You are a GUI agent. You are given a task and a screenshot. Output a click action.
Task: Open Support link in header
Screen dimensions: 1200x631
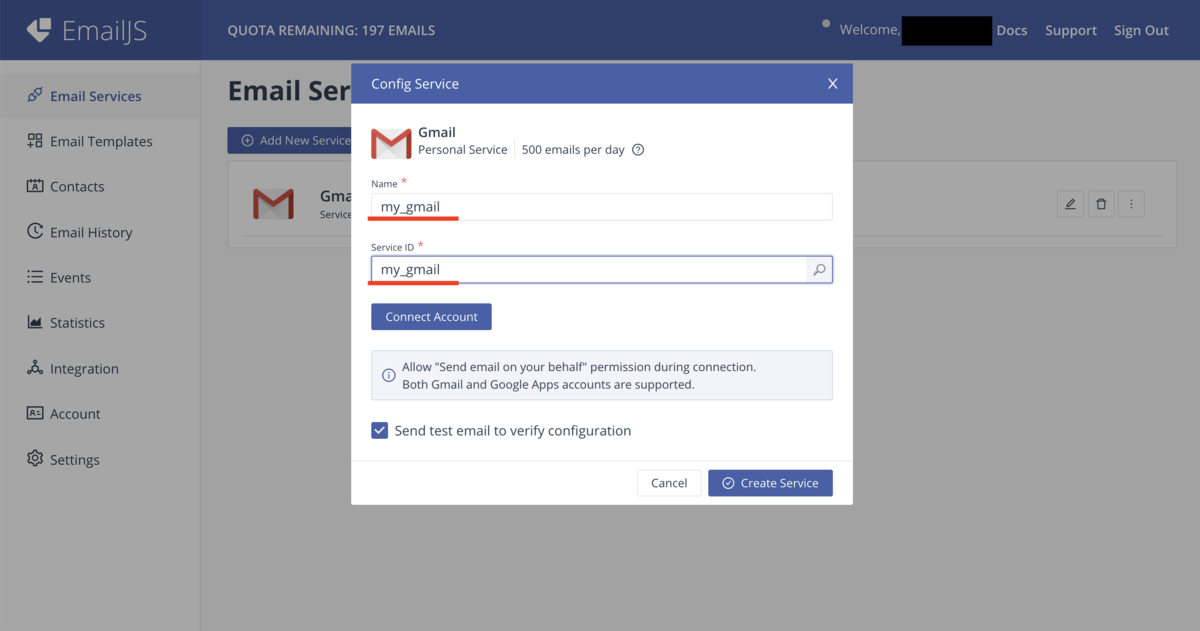pyautogui.click(x=1071, y=30)
